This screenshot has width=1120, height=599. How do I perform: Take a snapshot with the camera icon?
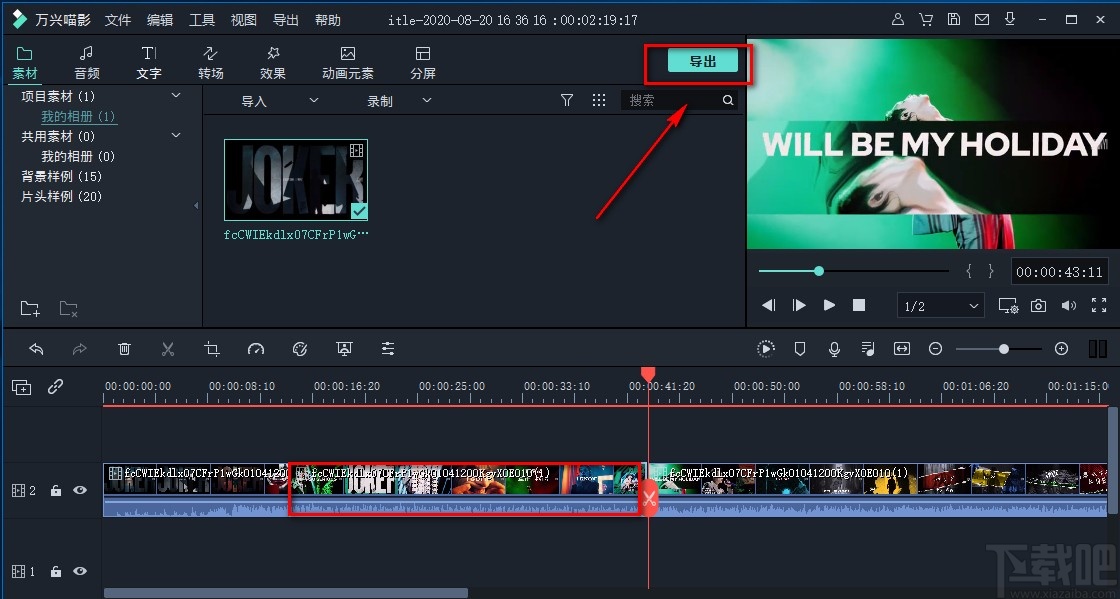pyautogui.click(x=1038, y=305)
